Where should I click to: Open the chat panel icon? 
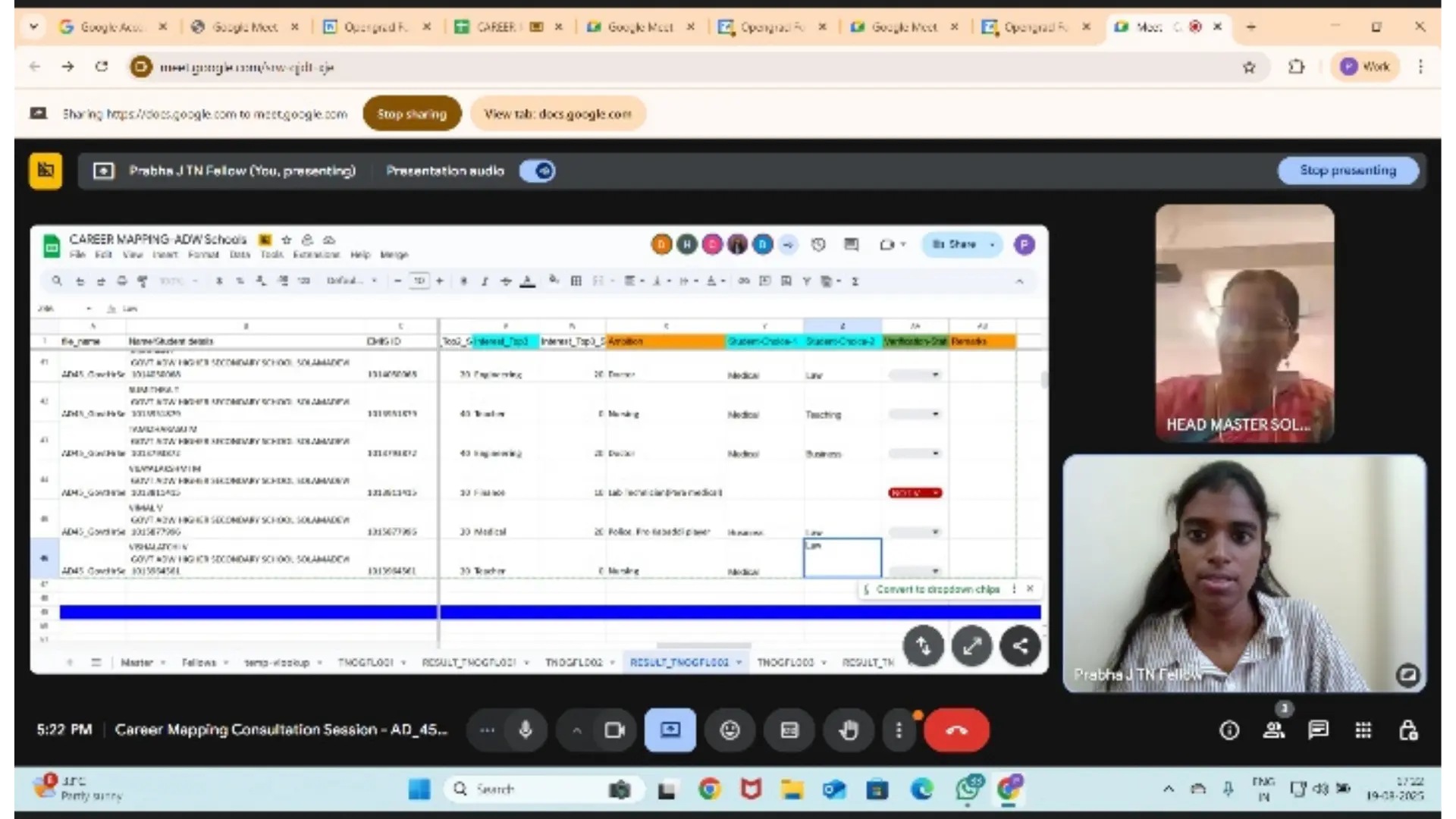(x=1318, y=730)
